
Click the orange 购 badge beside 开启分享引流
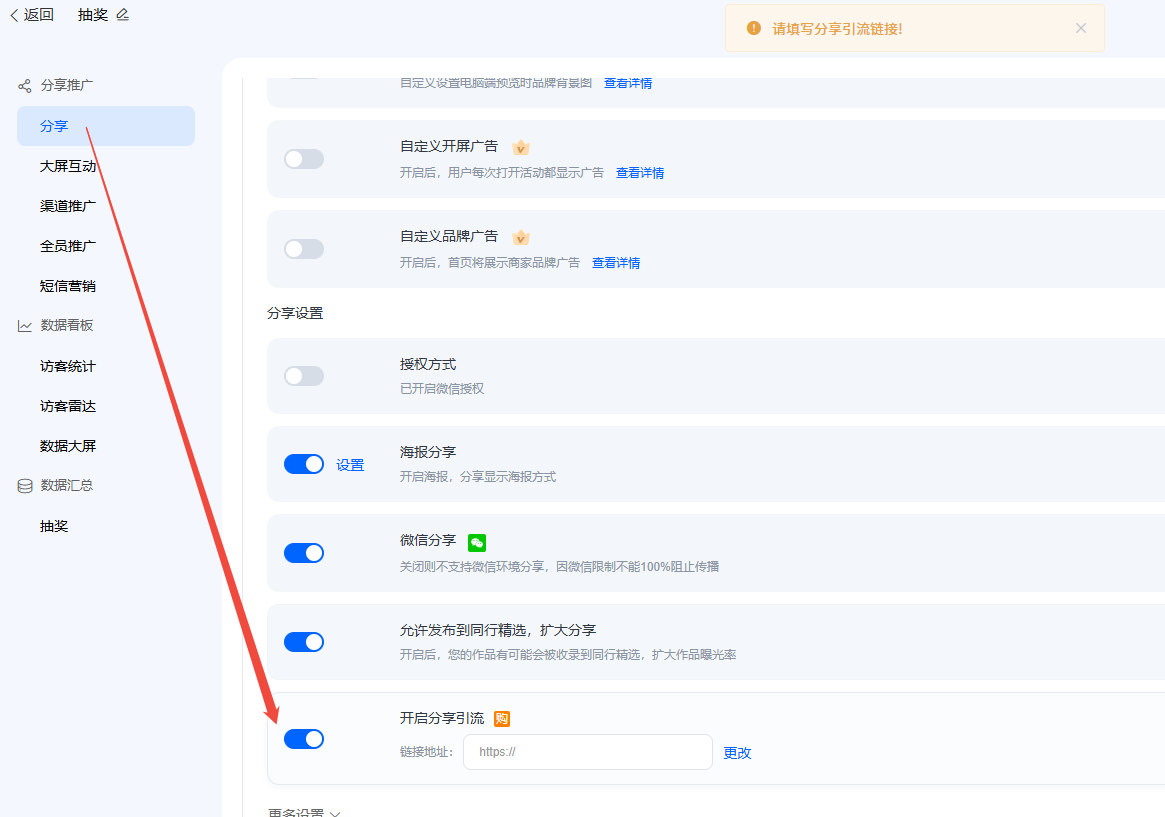point(502,718)
